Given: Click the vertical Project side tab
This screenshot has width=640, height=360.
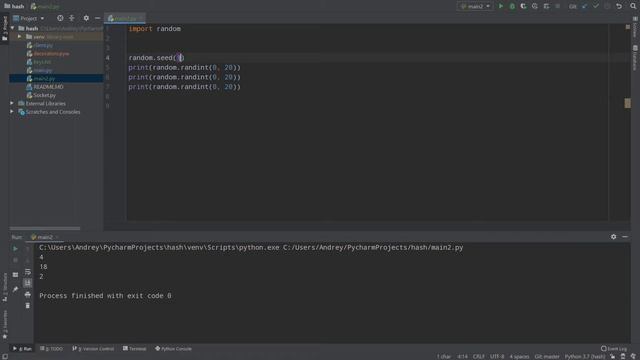Looking at the screenshot, I should click(4, 28).
